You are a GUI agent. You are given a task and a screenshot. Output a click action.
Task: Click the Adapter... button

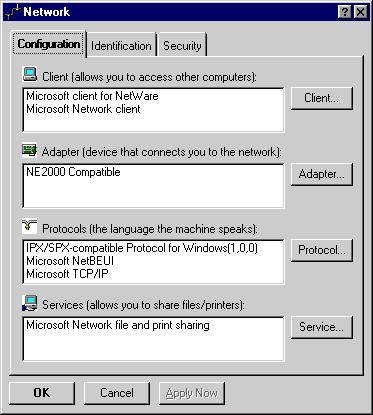[322, 174]
